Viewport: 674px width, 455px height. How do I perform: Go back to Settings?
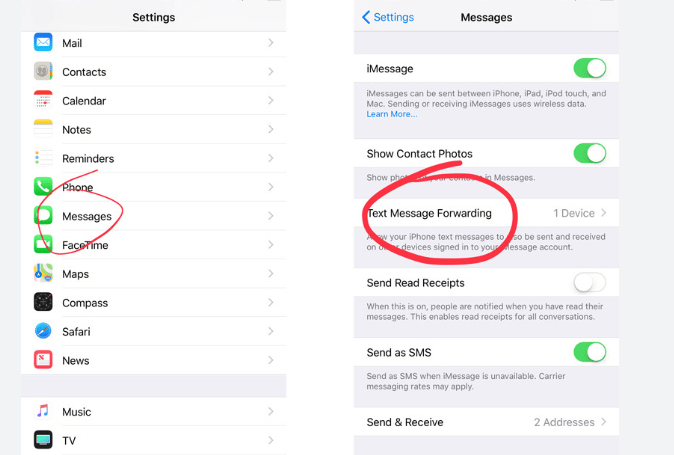point(385,18)
